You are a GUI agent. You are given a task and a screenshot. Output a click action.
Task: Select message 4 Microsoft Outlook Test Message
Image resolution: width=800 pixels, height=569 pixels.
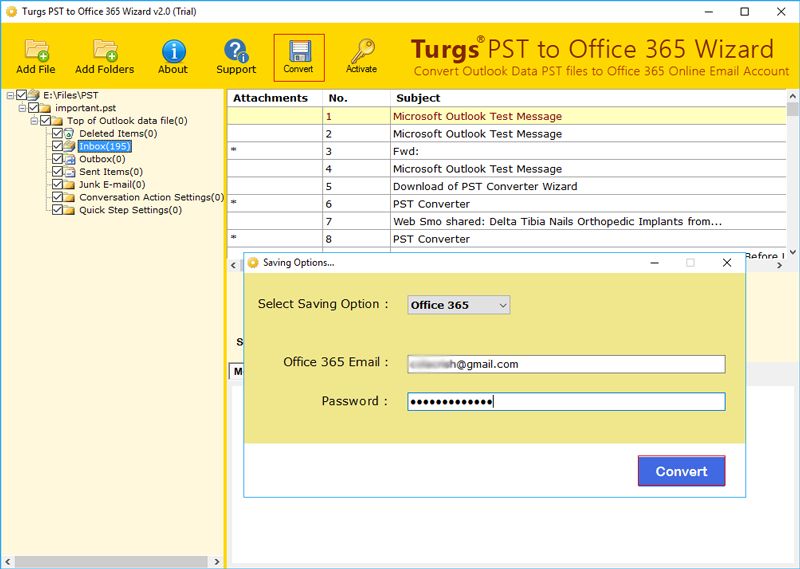(507, 169)
